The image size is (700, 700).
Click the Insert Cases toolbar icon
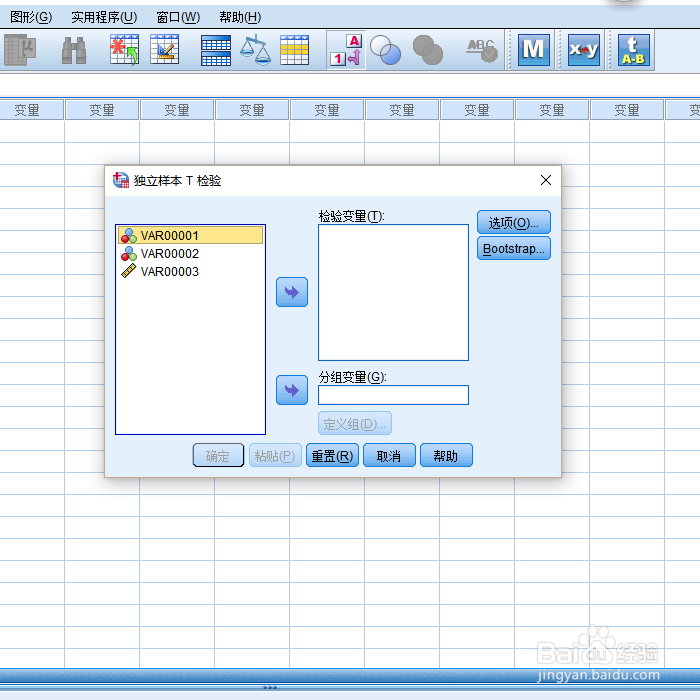[x=125, y=50]
